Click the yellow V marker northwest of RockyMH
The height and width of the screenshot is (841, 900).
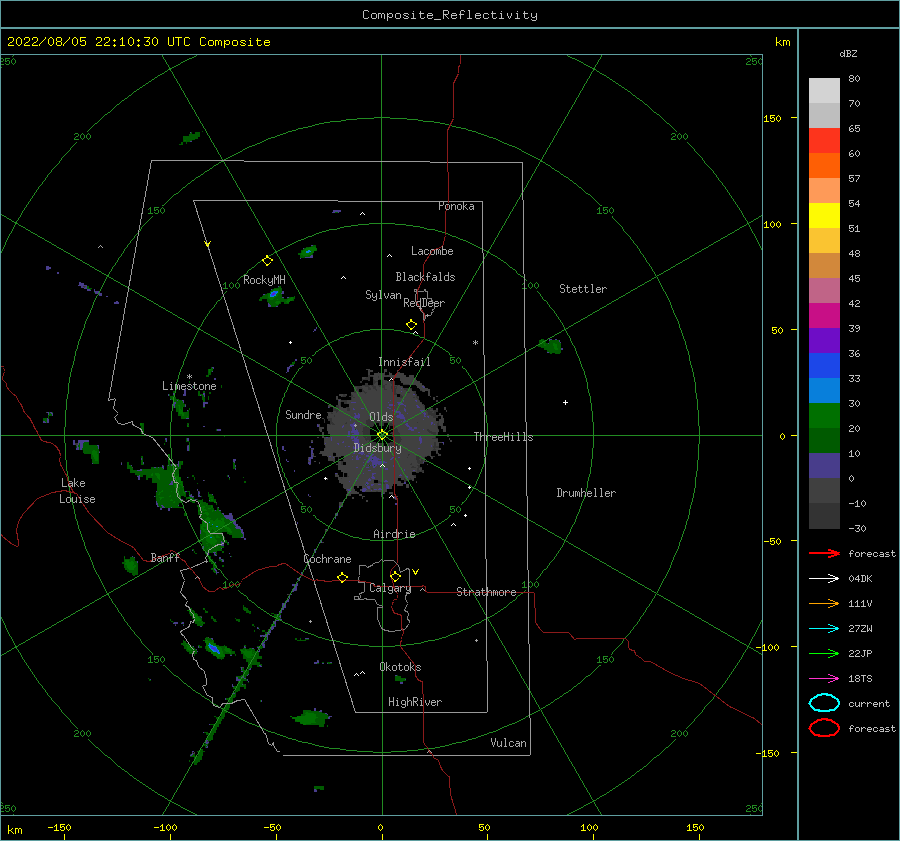(208, 244)
